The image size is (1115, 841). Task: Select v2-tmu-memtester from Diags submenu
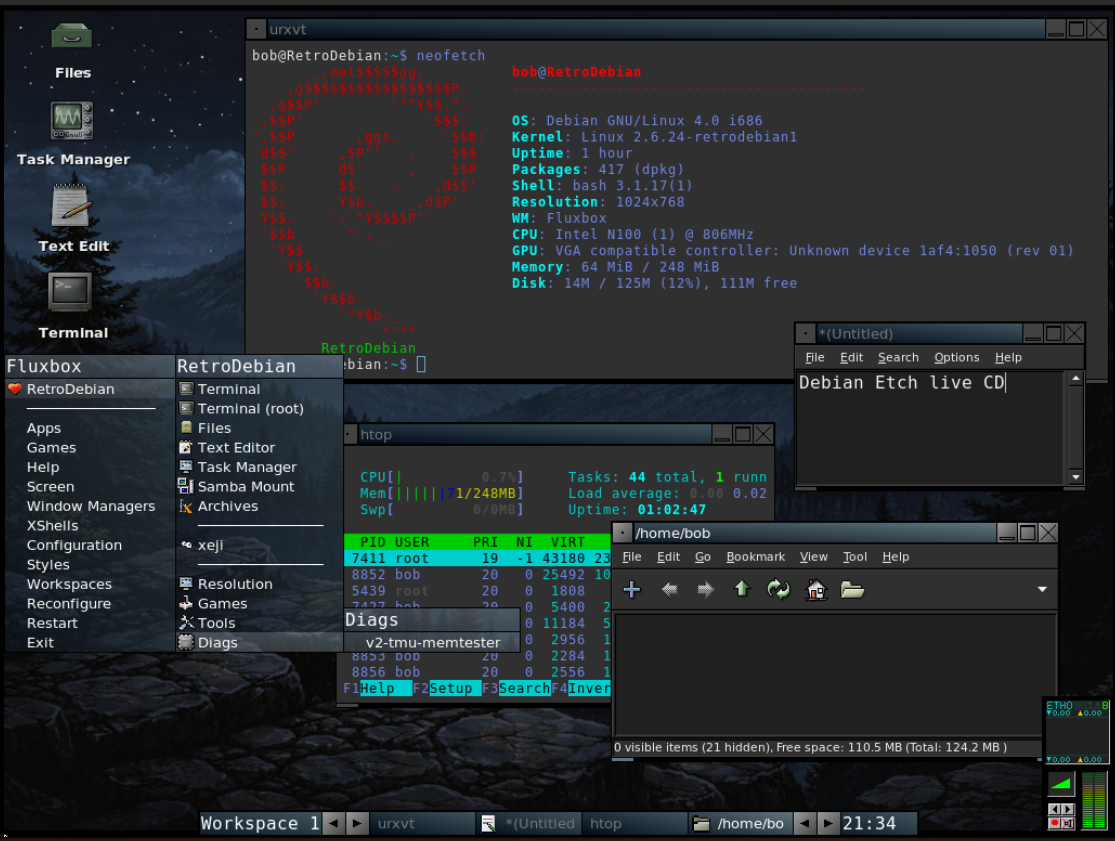click(432, 643)
